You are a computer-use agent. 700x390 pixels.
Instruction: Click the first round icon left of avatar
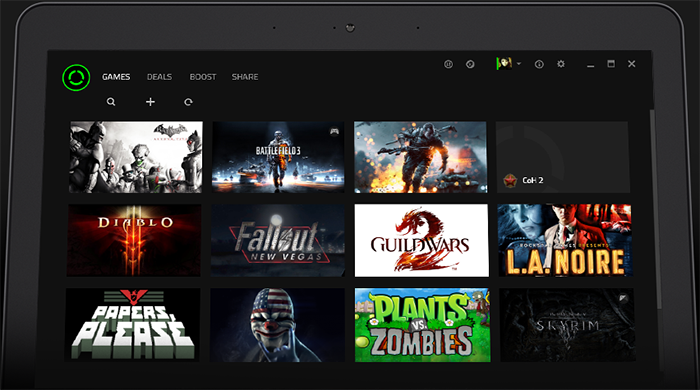point(448,64)
